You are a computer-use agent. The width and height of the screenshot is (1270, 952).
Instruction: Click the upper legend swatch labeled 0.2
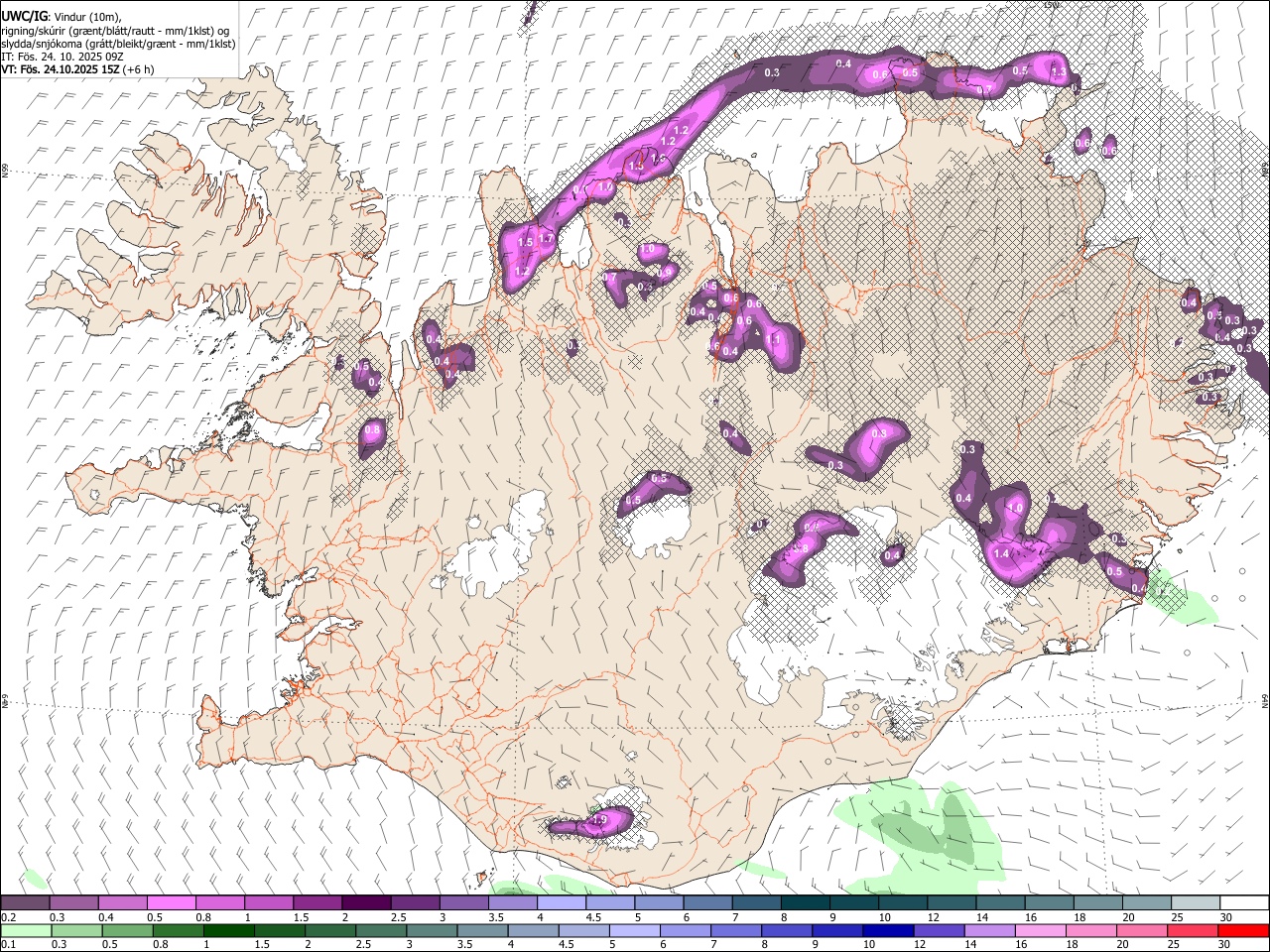pyautogui.click(x=26, y=903)
